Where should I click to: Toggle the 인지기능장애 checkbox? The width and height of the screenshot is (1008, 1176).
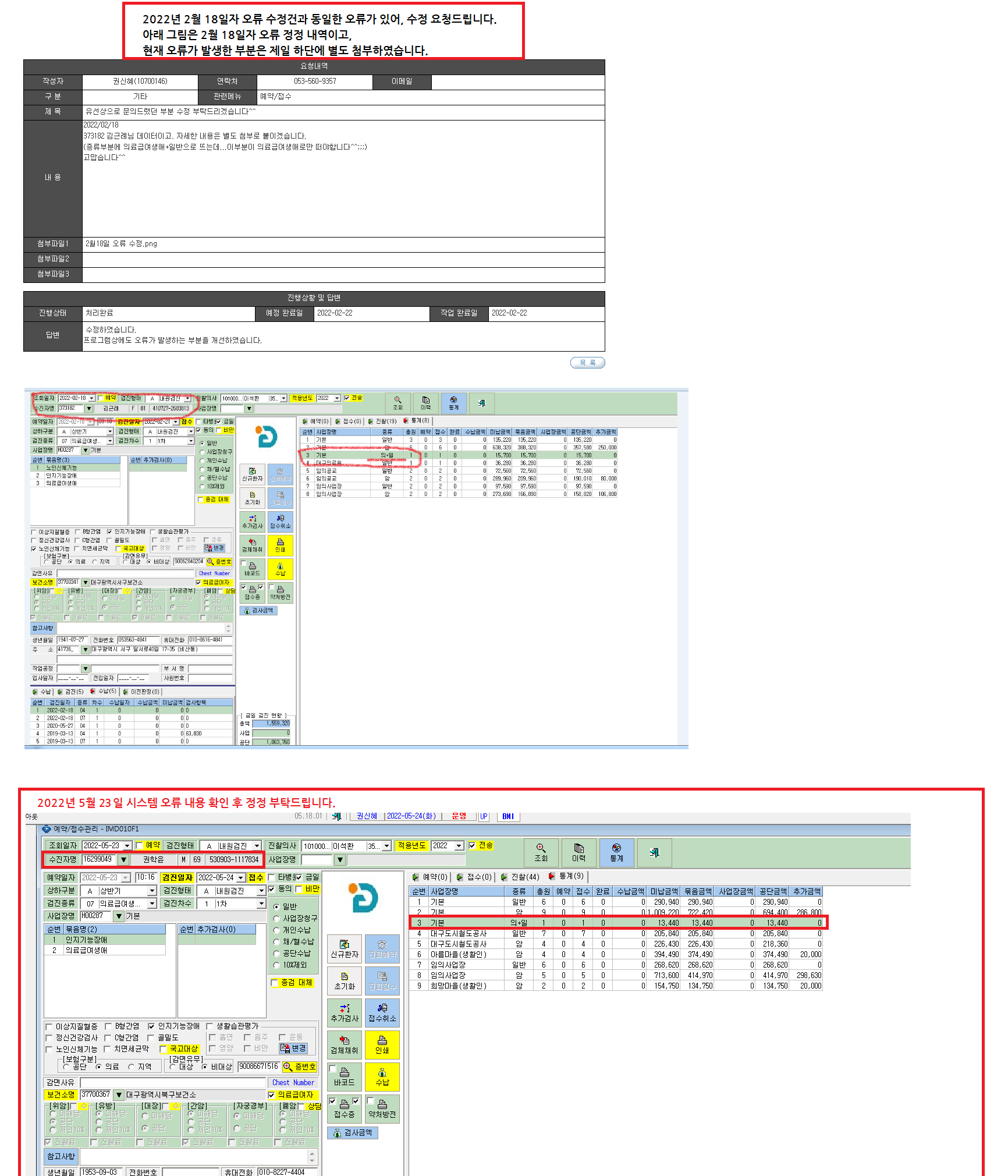click(x=151, y=1026)
